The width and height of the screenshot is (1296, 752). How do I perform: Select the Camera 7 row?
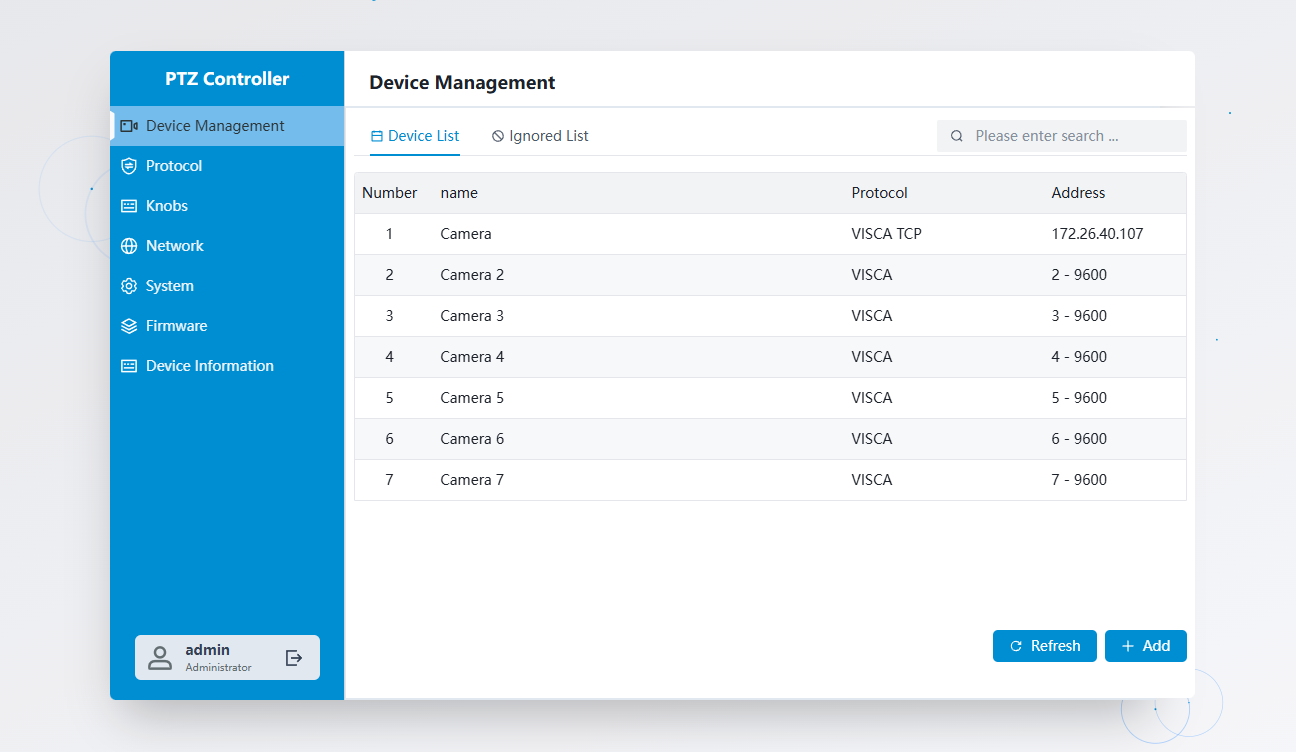pos(770,480)
